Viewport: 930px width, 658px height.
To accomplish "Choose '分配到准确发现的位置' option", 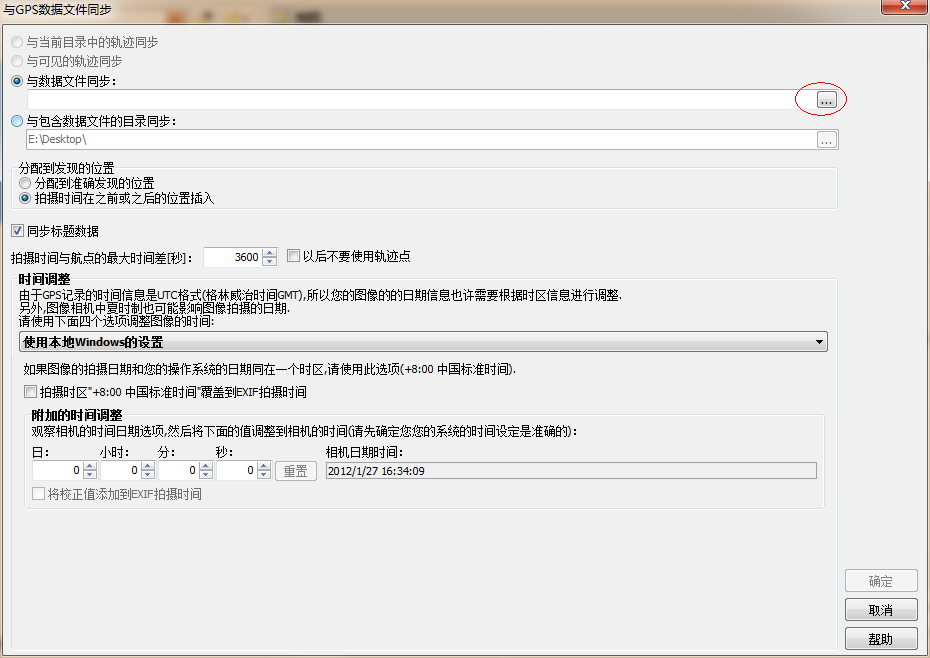I will (25, 183).
